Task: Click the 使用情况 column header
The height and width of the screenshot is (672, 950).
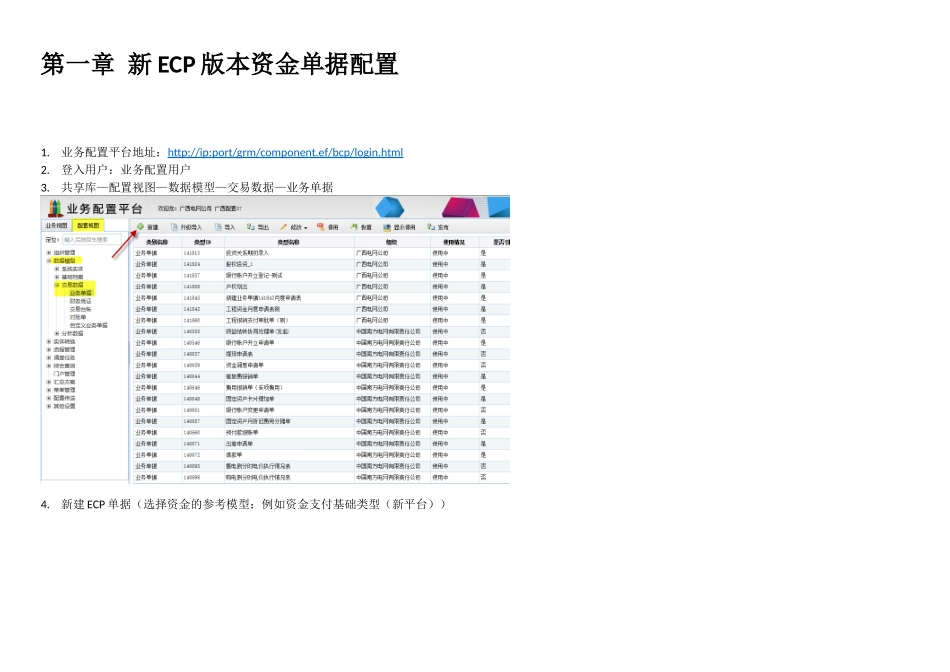Action: coord(454,242)
